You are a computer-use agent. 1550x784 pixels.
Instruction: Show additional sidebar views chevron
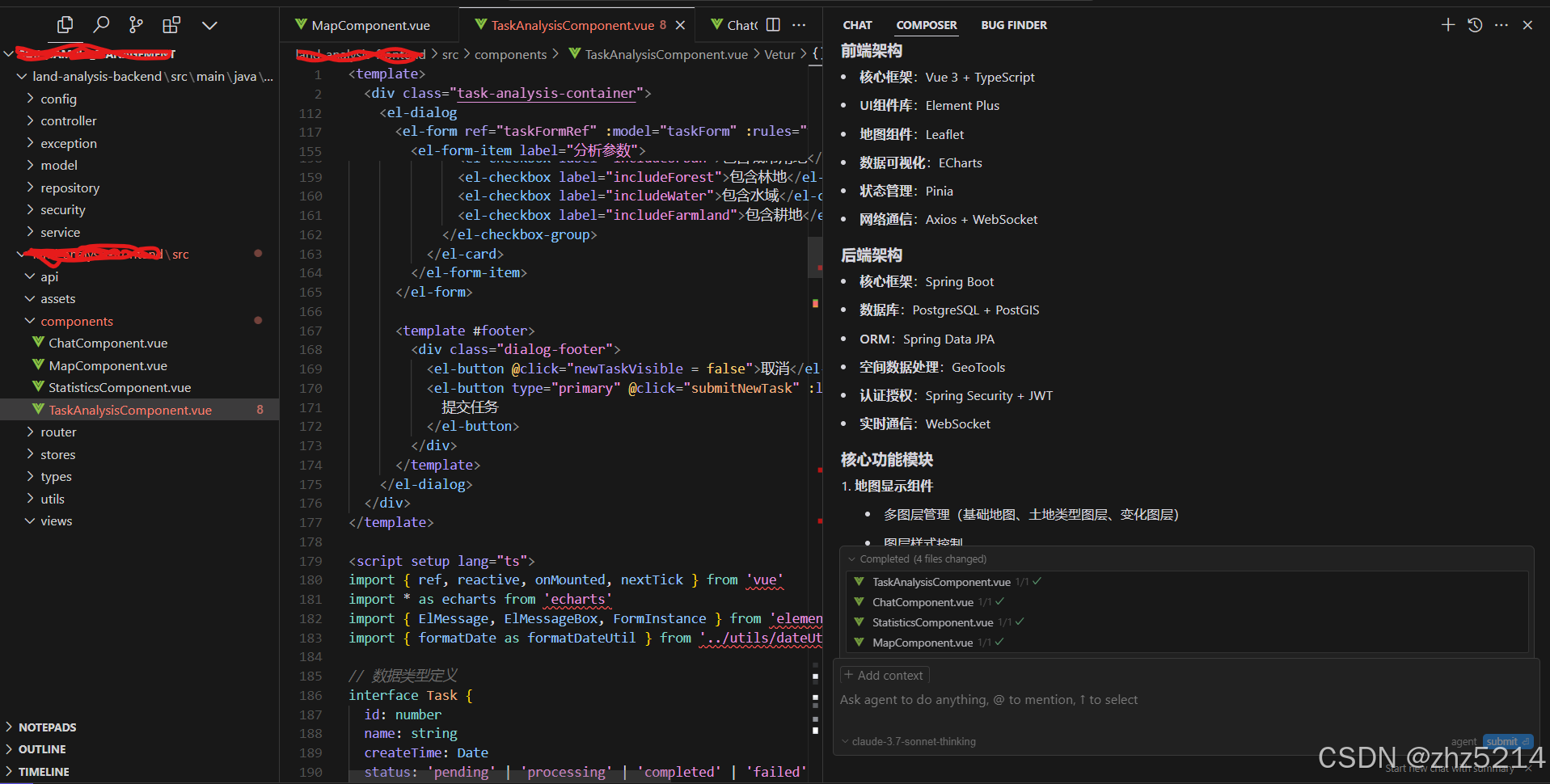coord(209,25)
